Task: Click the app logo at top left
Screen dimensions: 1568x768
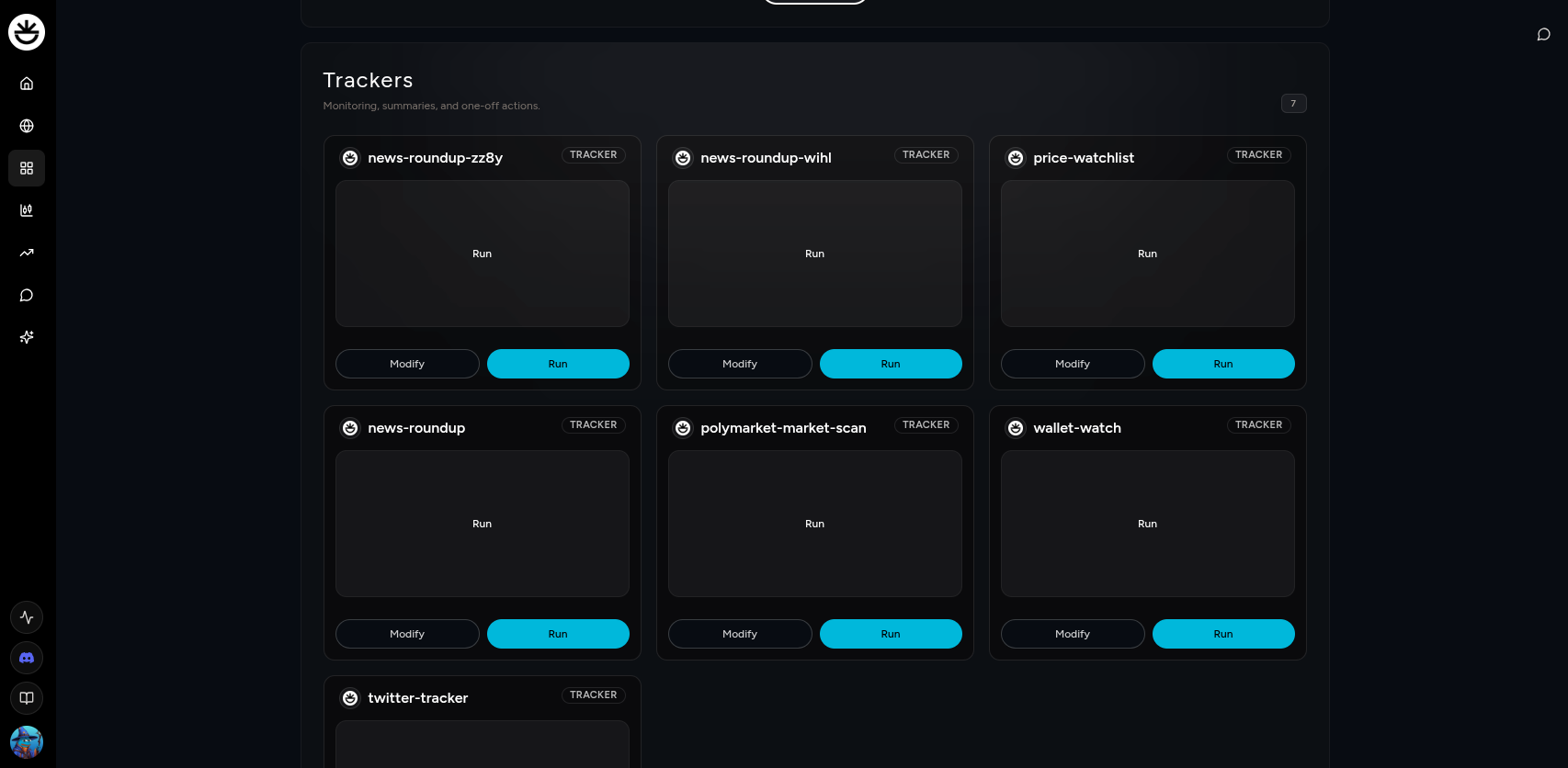Action: pyautogui.click(x=27, y=32)
